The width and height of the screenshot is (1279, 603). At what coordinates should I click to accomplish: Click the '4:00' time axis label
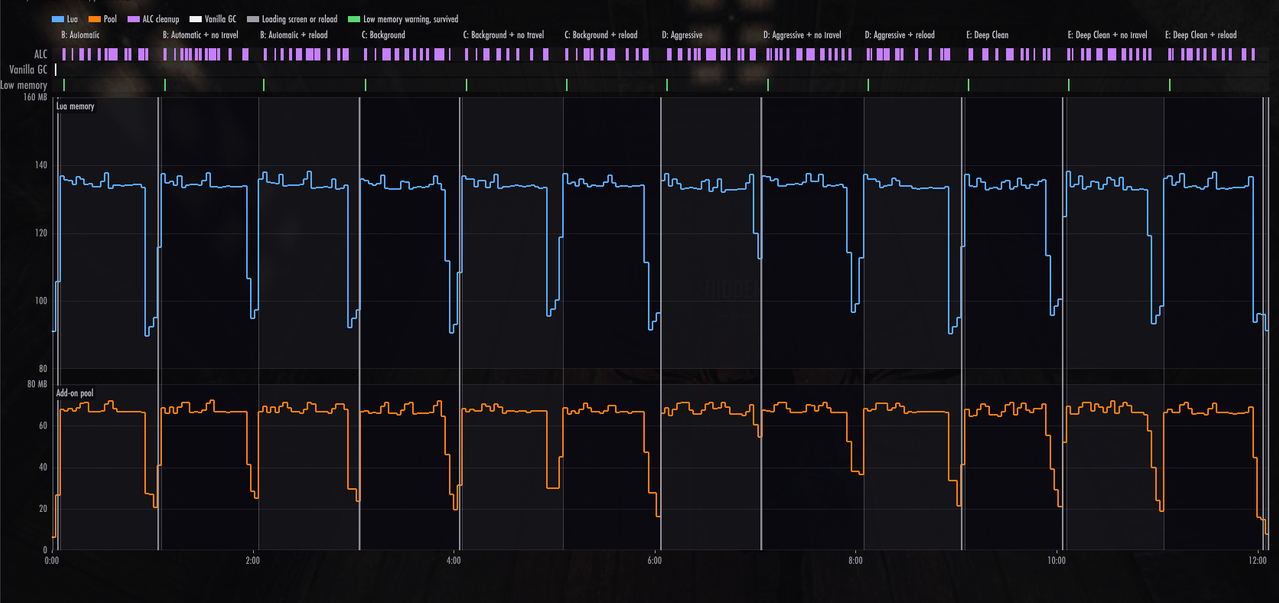[x=453, y=561]
